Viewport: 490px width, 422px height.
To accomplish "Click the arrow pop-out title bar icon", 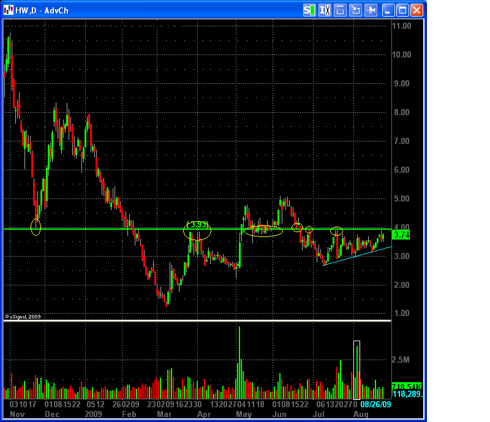I will point(355,10).
